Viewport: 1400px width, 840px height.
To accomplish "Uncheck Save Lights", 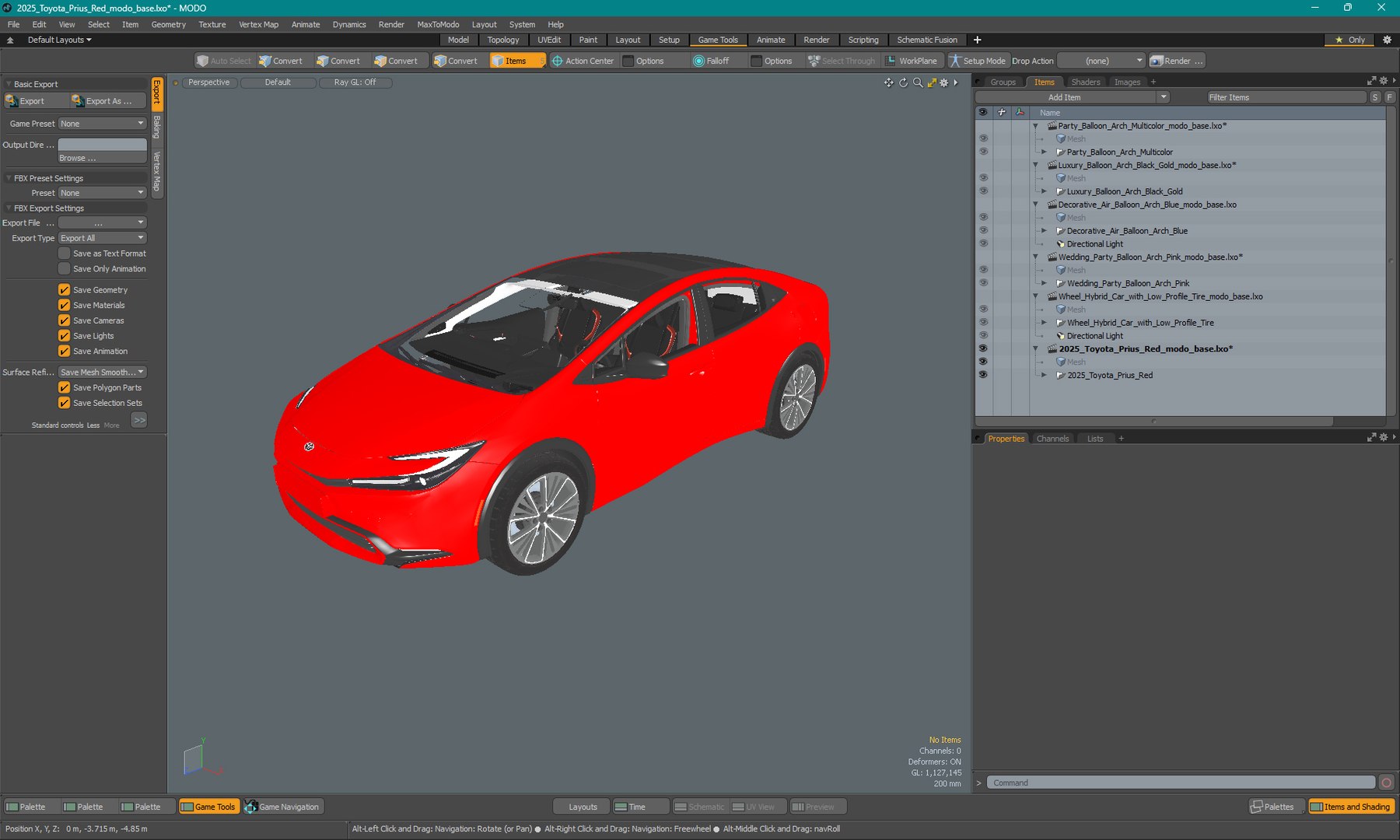I will coord(65,336).
